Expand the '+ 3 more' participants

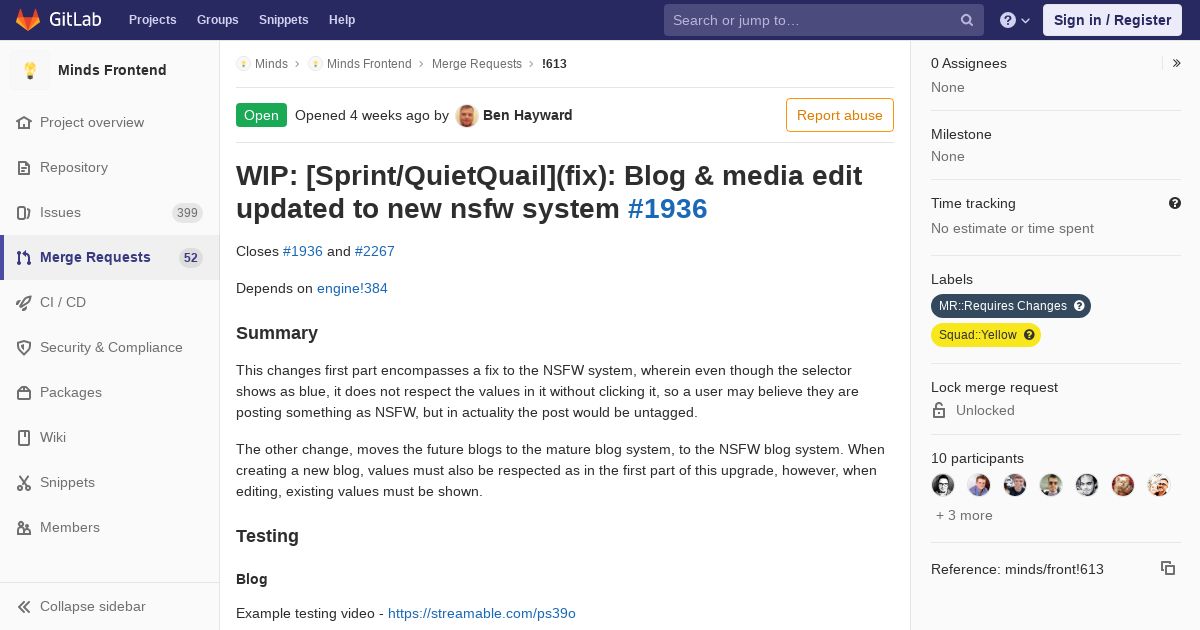(x=964, y=515)
